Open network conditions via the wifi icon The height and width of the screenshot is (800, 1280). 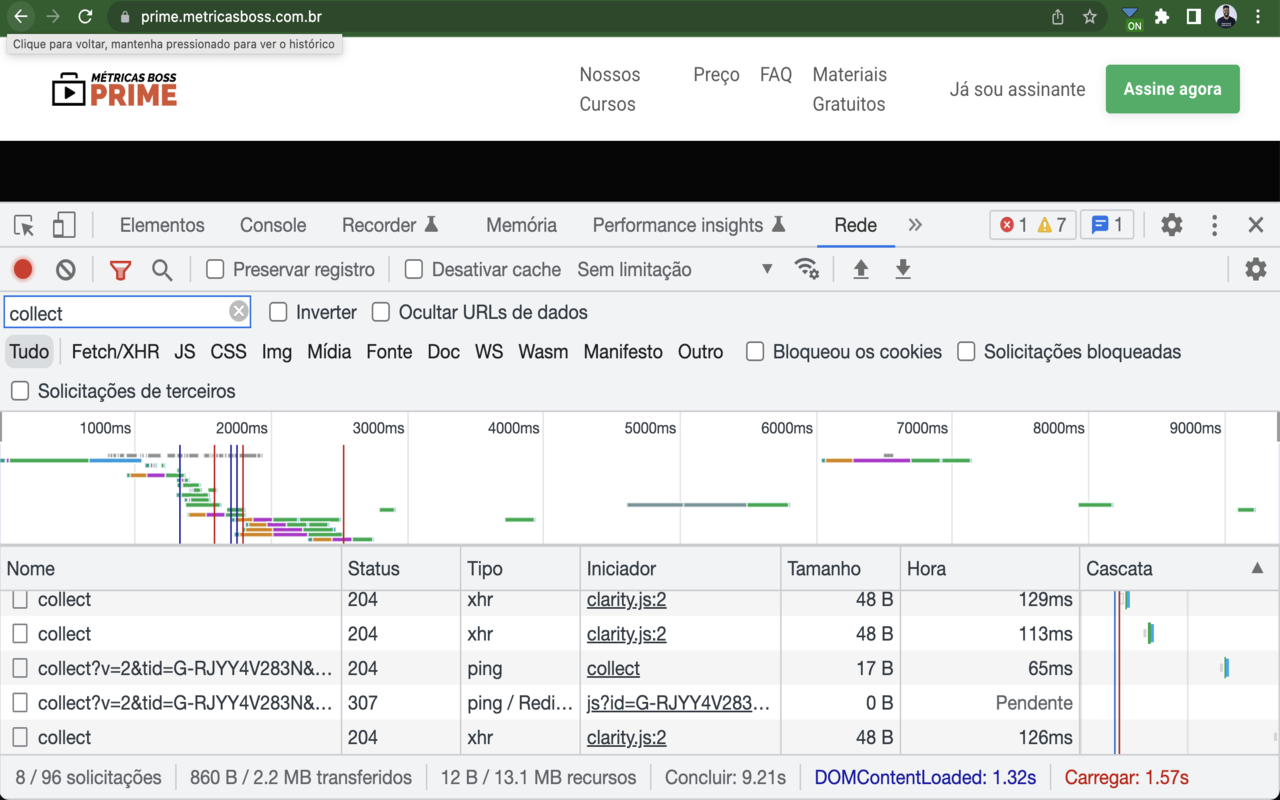[x=807, y=269]
